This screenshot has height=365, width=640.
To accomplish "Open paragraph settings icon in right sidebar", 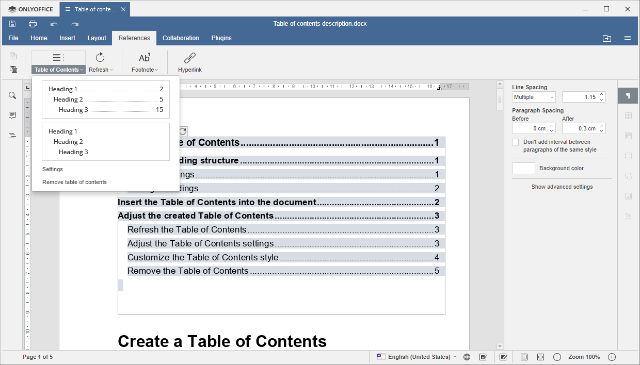I will tap(628, 96).
